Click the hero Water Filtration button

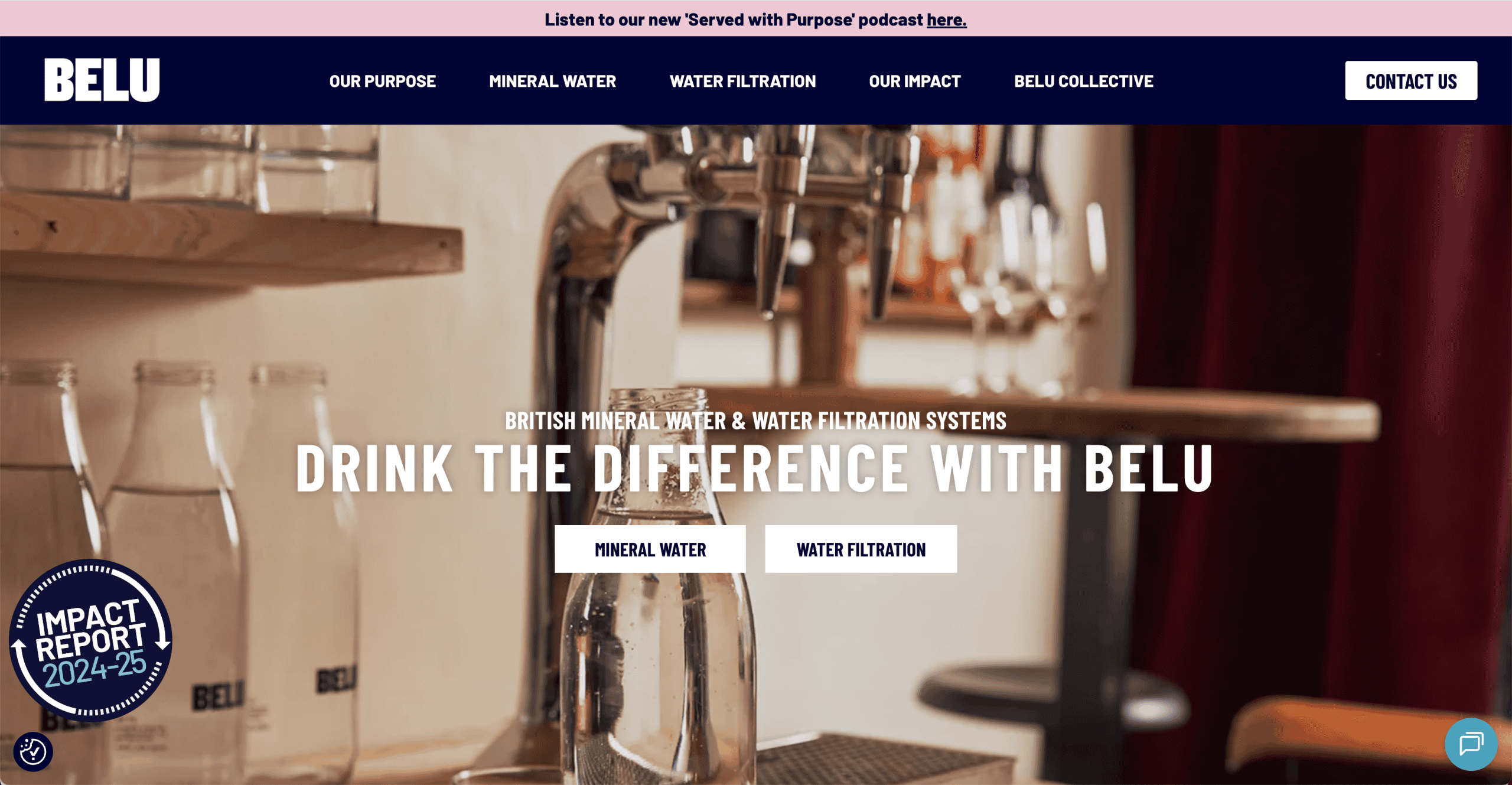[x=861, y=549]
